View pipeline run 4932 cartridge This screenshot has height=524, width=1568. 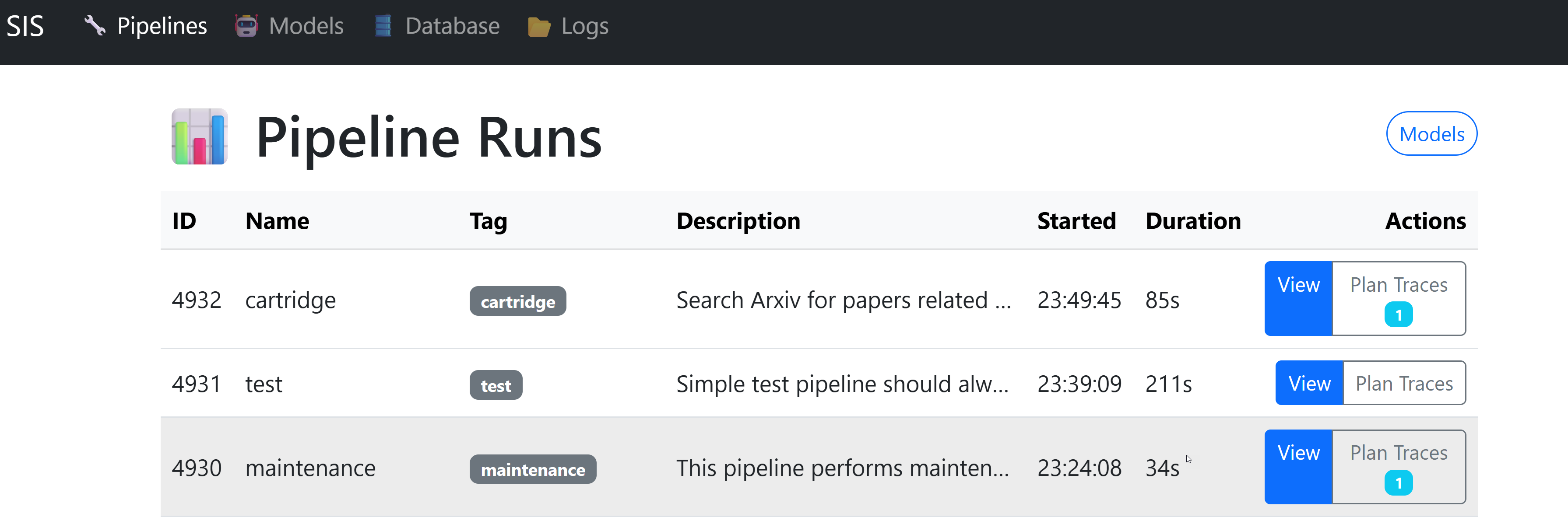coord(1298,298)
